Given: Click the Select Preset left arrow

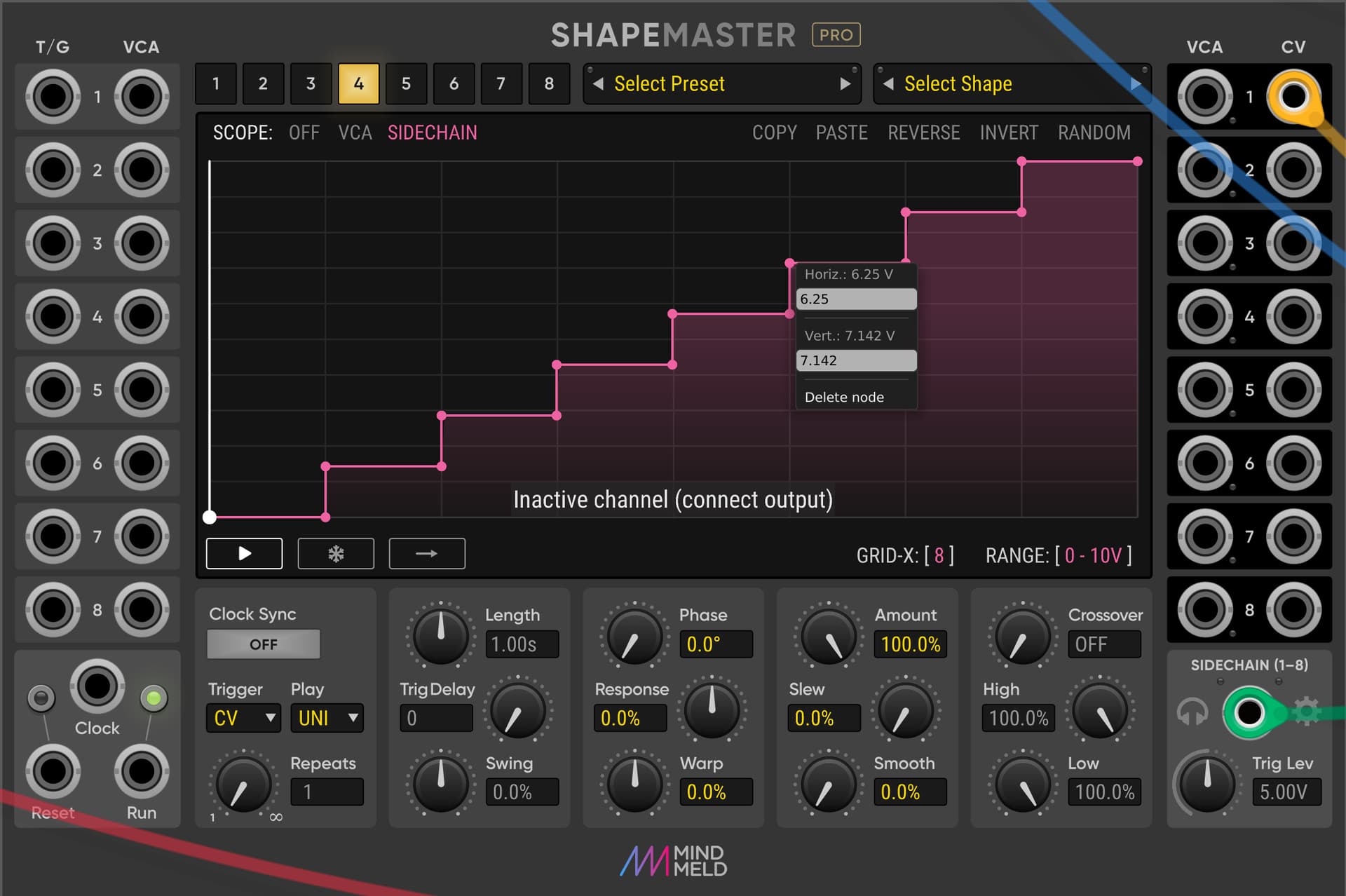Looking at the screenshot, I should [x=598, y=84].
